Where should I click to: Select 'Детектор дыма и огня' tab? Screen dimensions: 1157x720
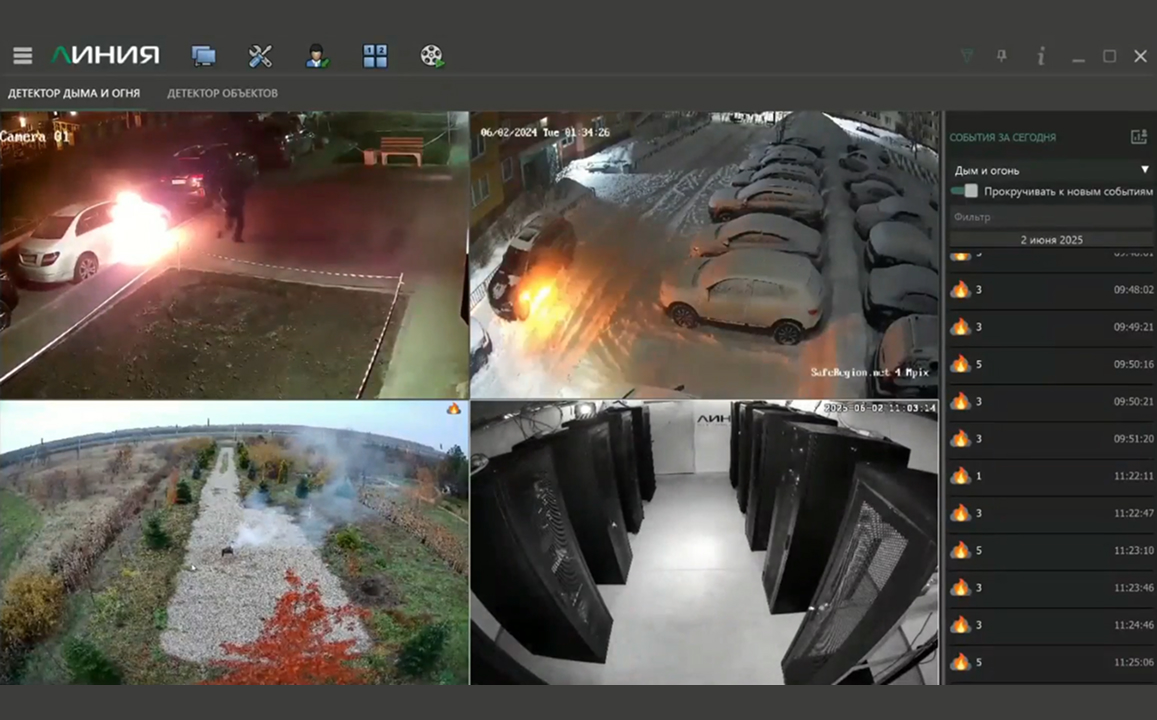pyautogui.click(x=74, y=93)
